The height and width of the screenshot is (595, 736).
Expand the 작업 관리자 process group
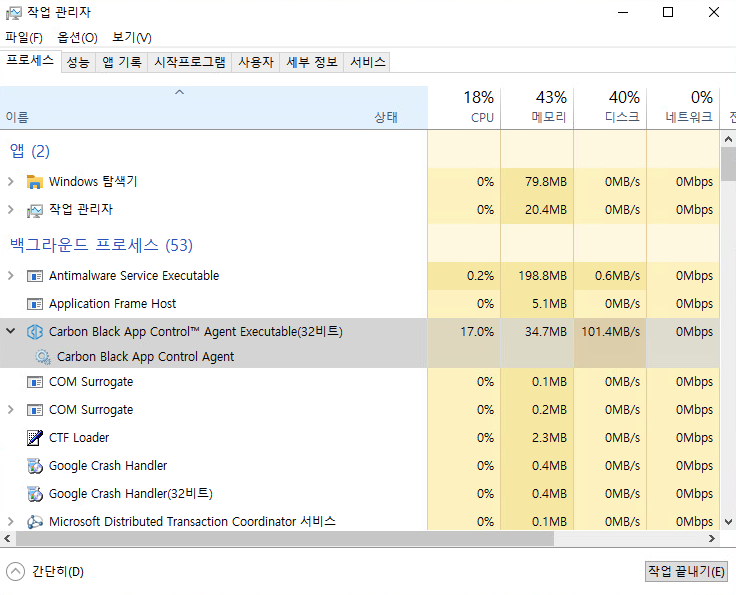pos(11,210)
